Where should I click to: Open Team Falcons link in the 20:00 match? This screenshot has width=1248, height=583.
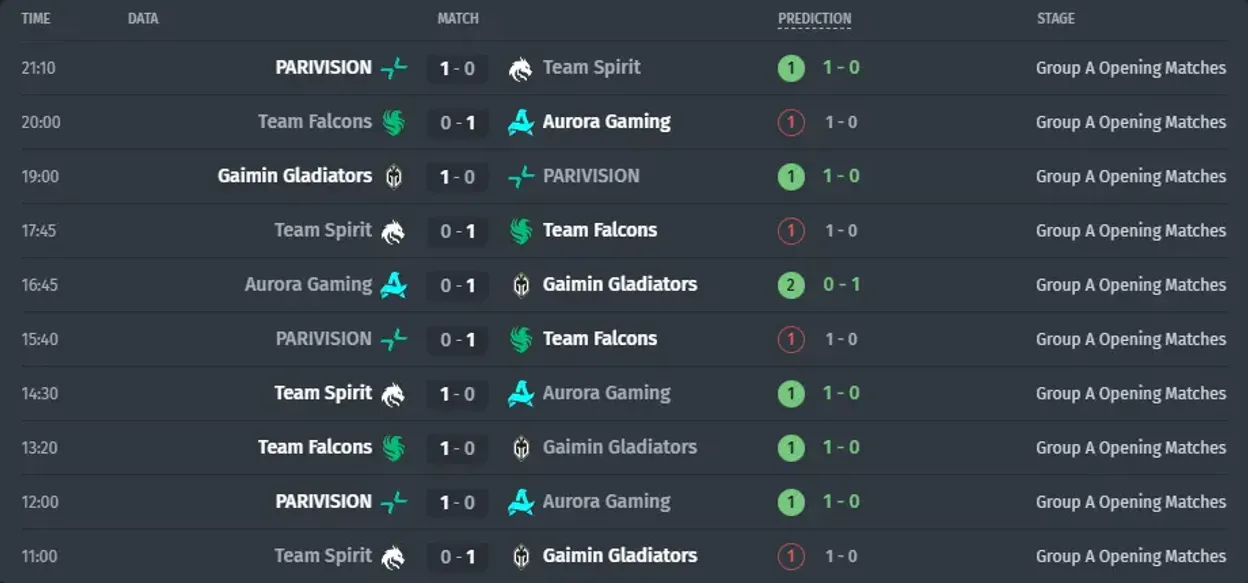[x=315, y=121]
